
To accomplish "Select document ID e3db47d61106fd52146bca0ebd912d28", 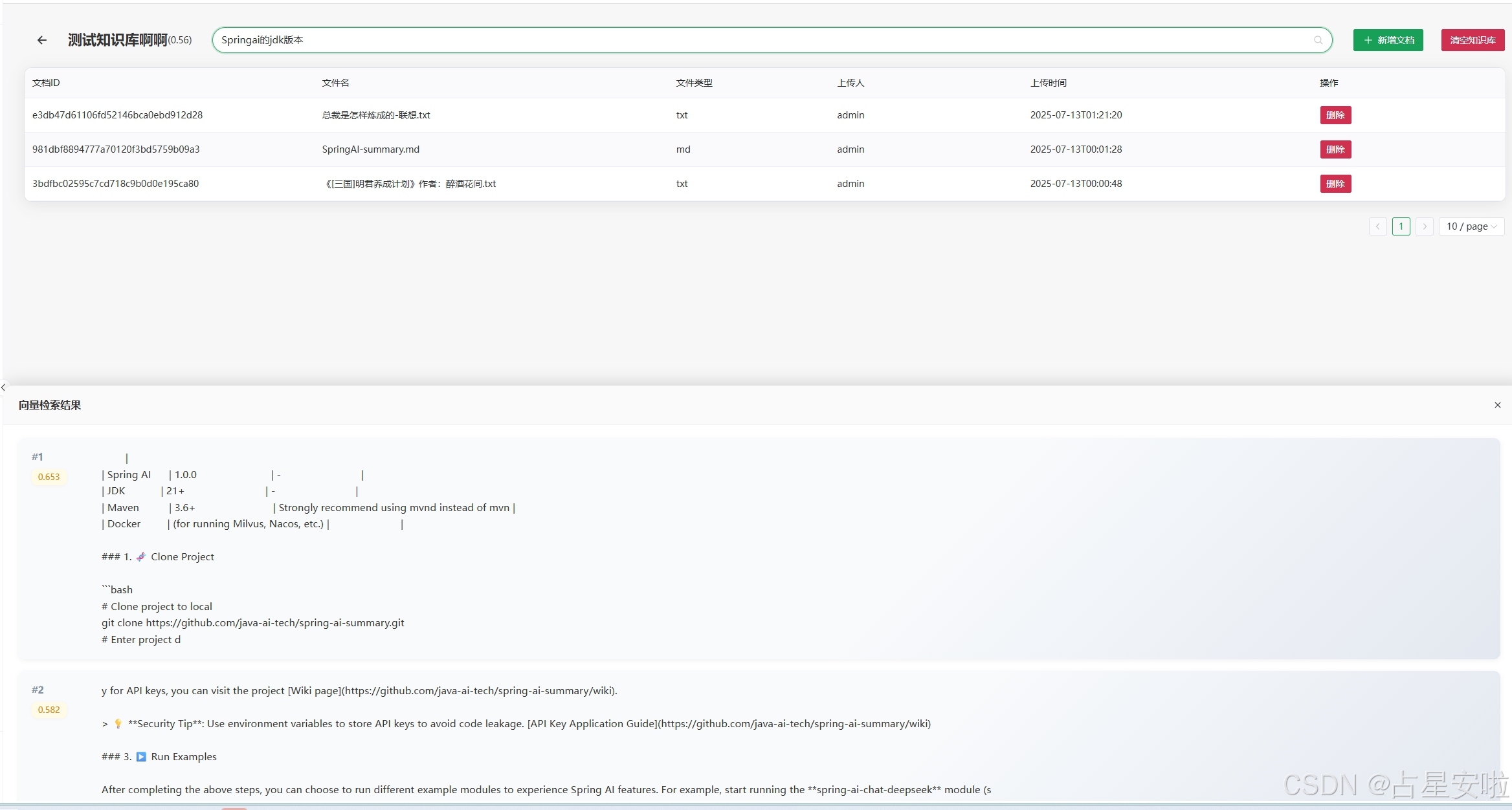I will [x=117, y=115].
